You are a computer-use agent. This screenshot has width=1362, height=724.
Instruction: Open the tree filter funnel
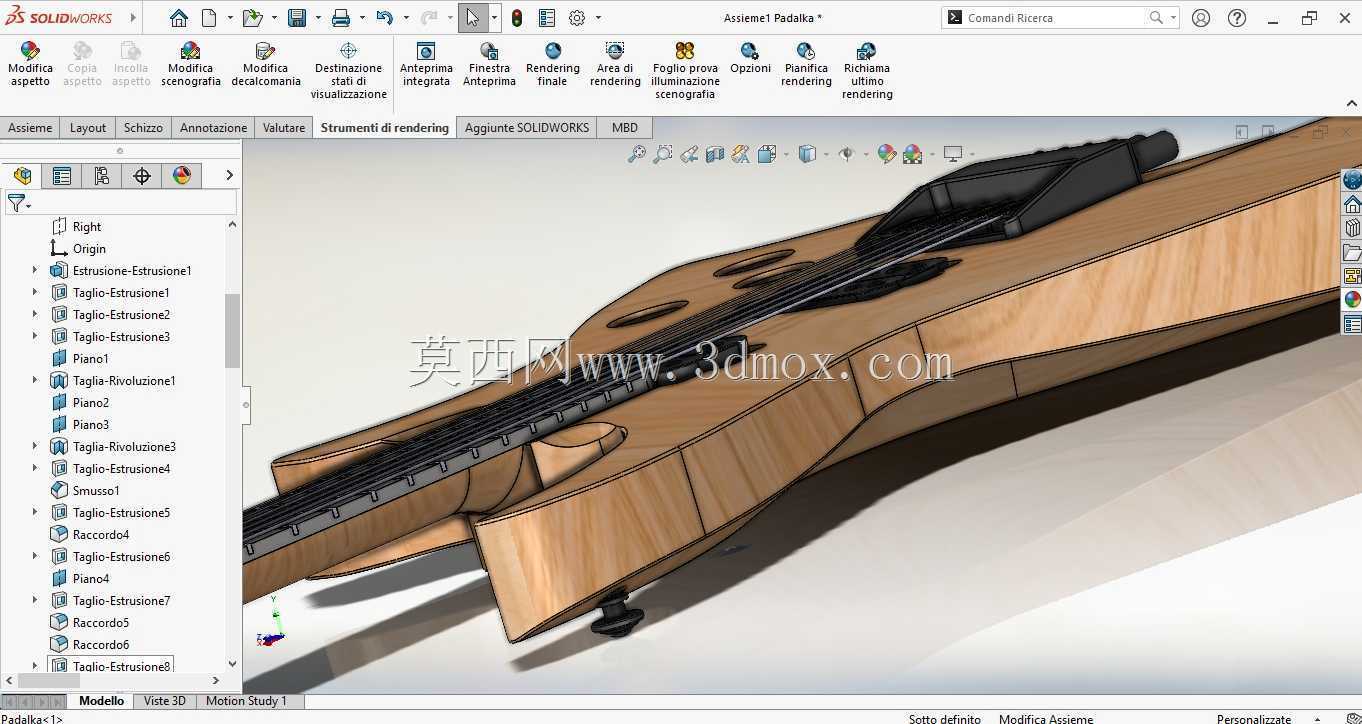18,203
